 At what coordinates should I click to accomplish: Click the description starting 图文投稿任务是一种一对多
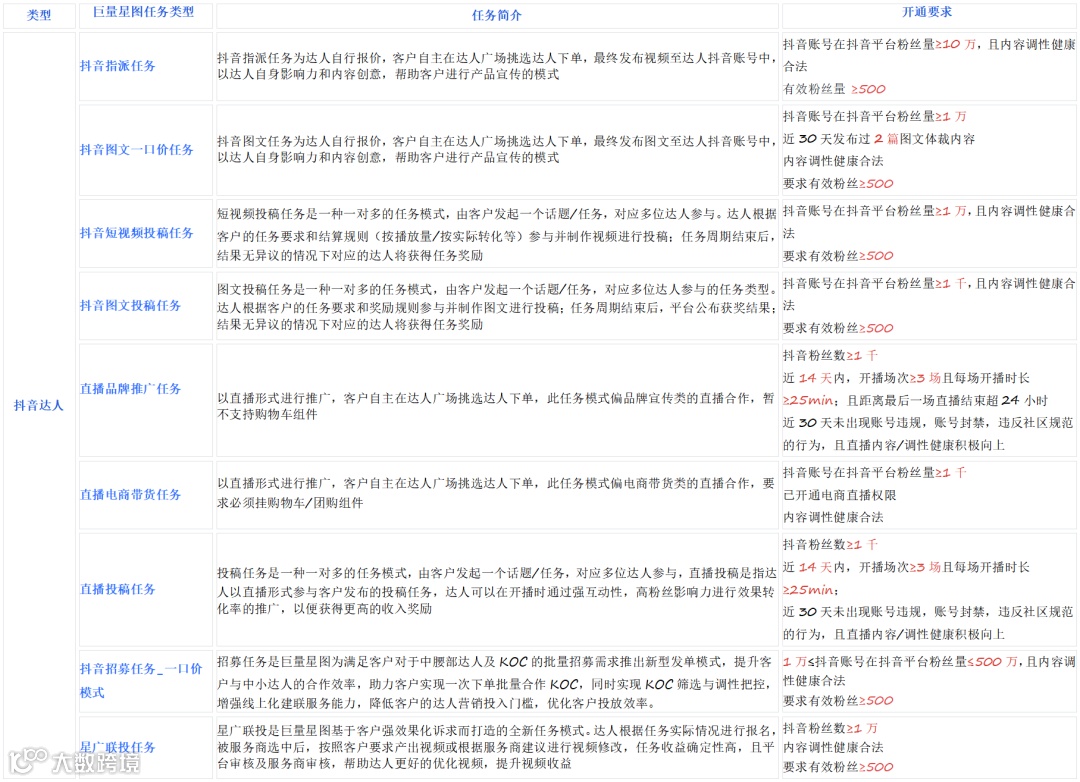coord(497,307)
